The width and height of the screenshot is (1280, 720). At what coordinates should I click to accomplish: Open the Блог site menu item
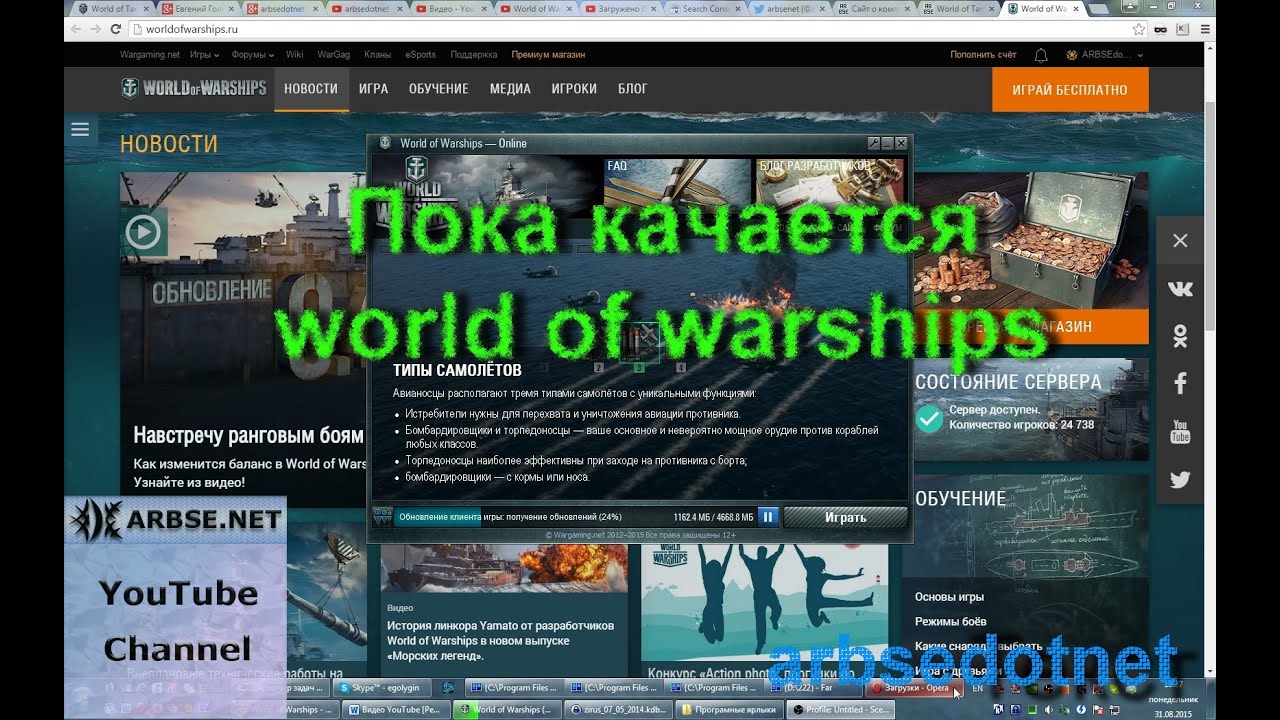[x=632, y=89]
